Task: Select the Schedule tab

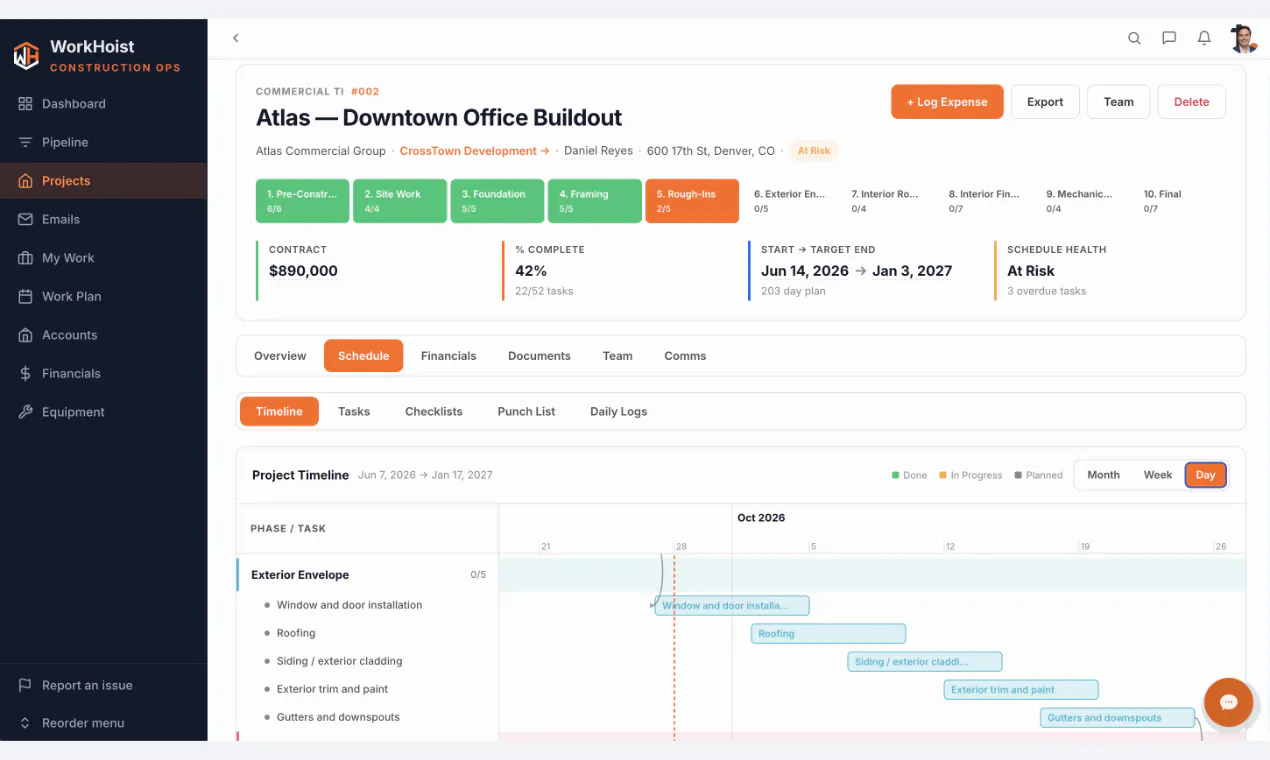Action: (x=363, y=356)
